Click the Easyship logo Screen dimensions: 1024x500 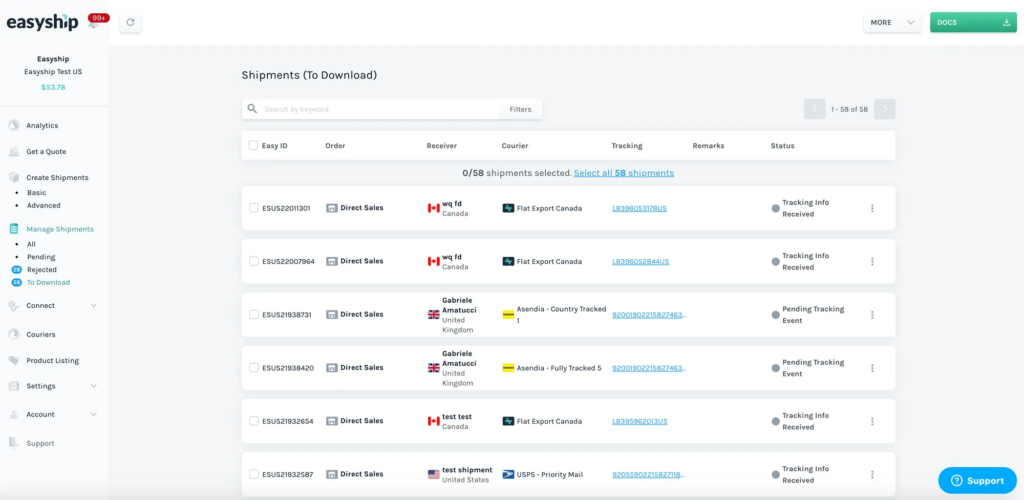(x=42, y=22)
